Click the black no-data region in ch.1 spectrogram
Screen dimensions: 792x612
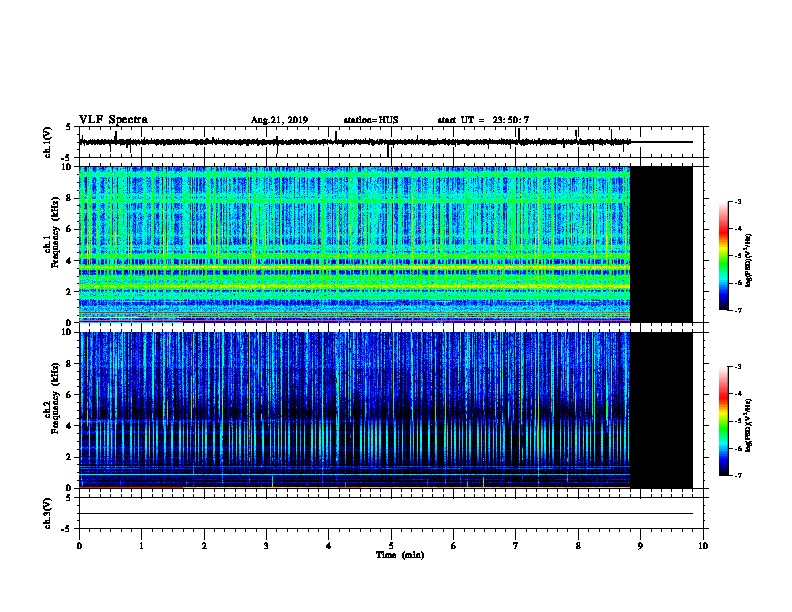(661, 244)
